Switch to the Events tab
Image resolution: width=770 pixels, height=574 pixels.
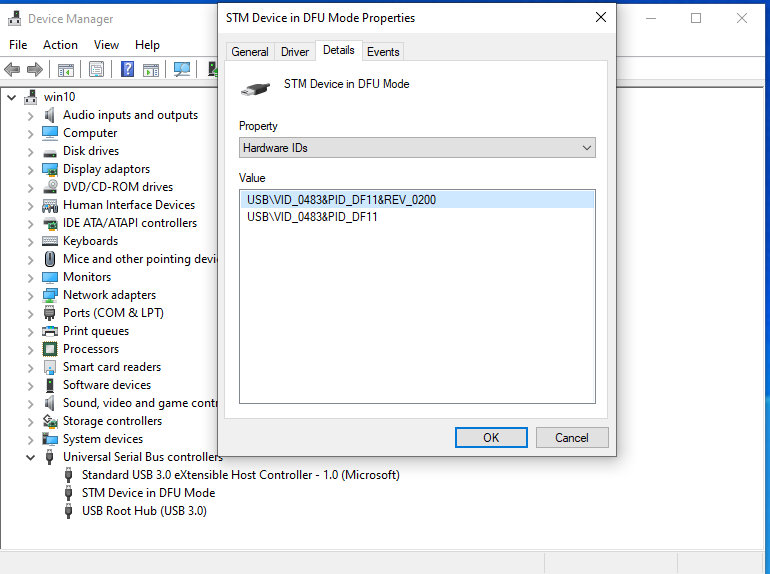[383, 52]
